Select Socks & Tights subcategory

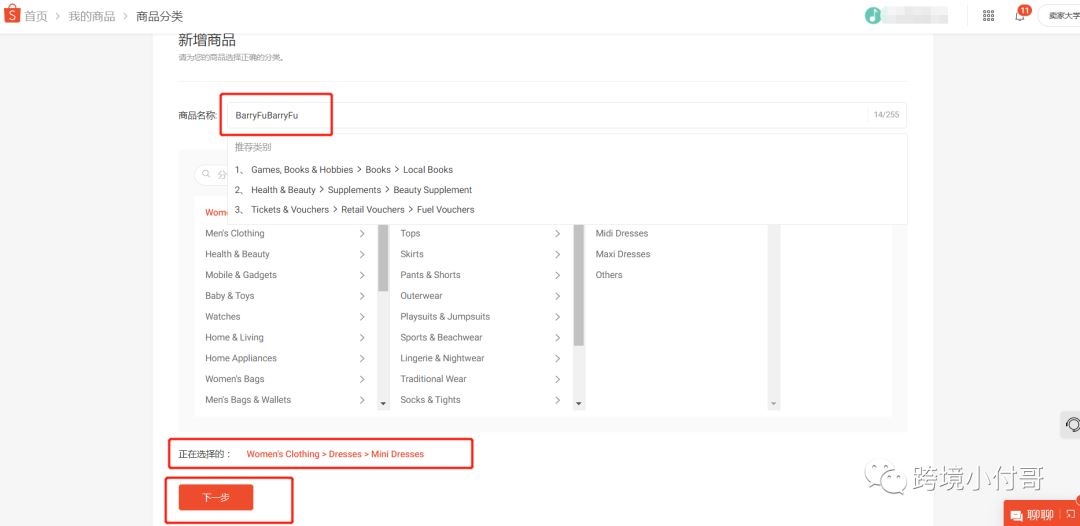click(430, 399)
